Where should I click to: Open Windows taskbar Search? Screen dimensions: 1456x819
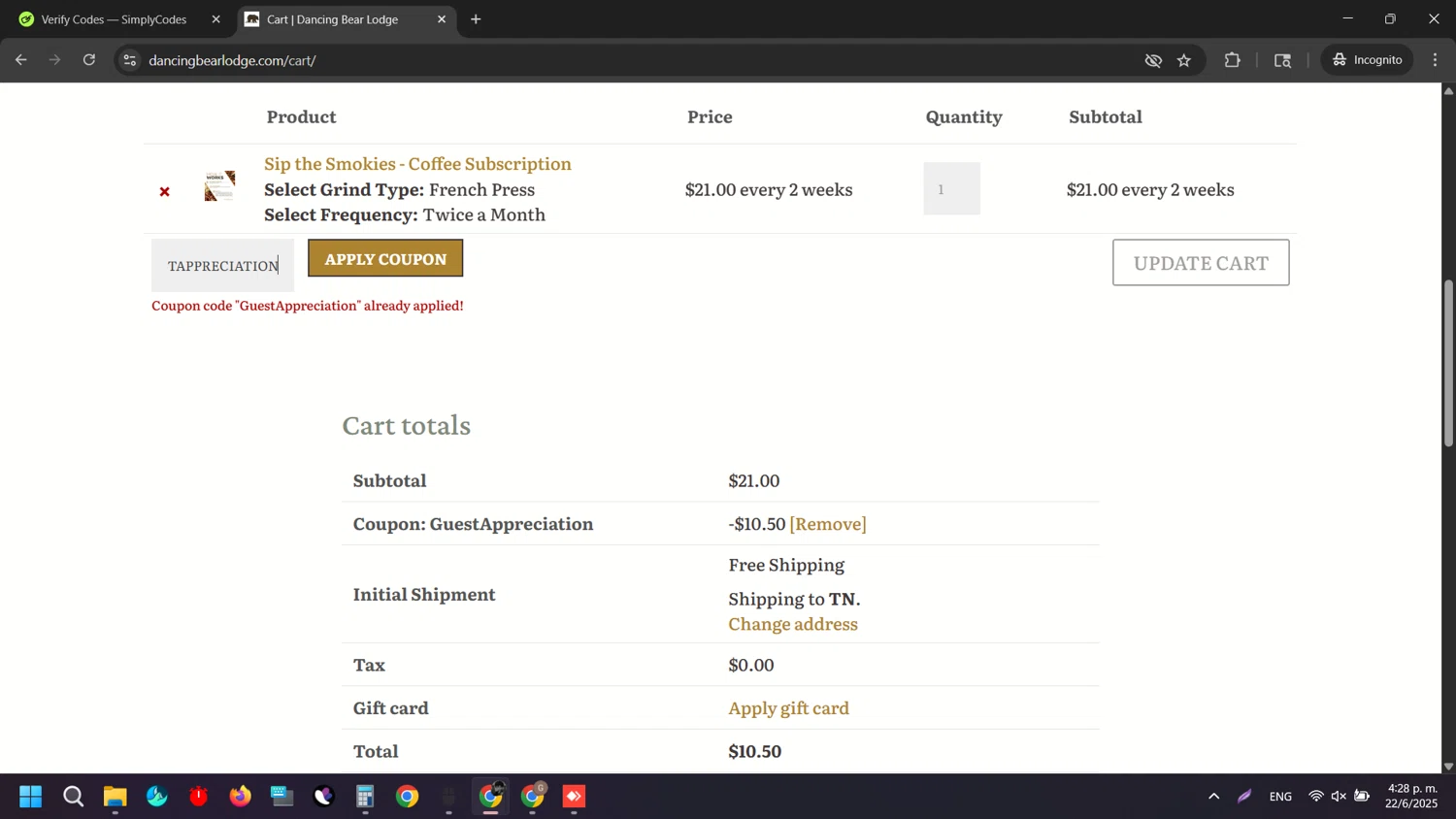click(73, 797)
